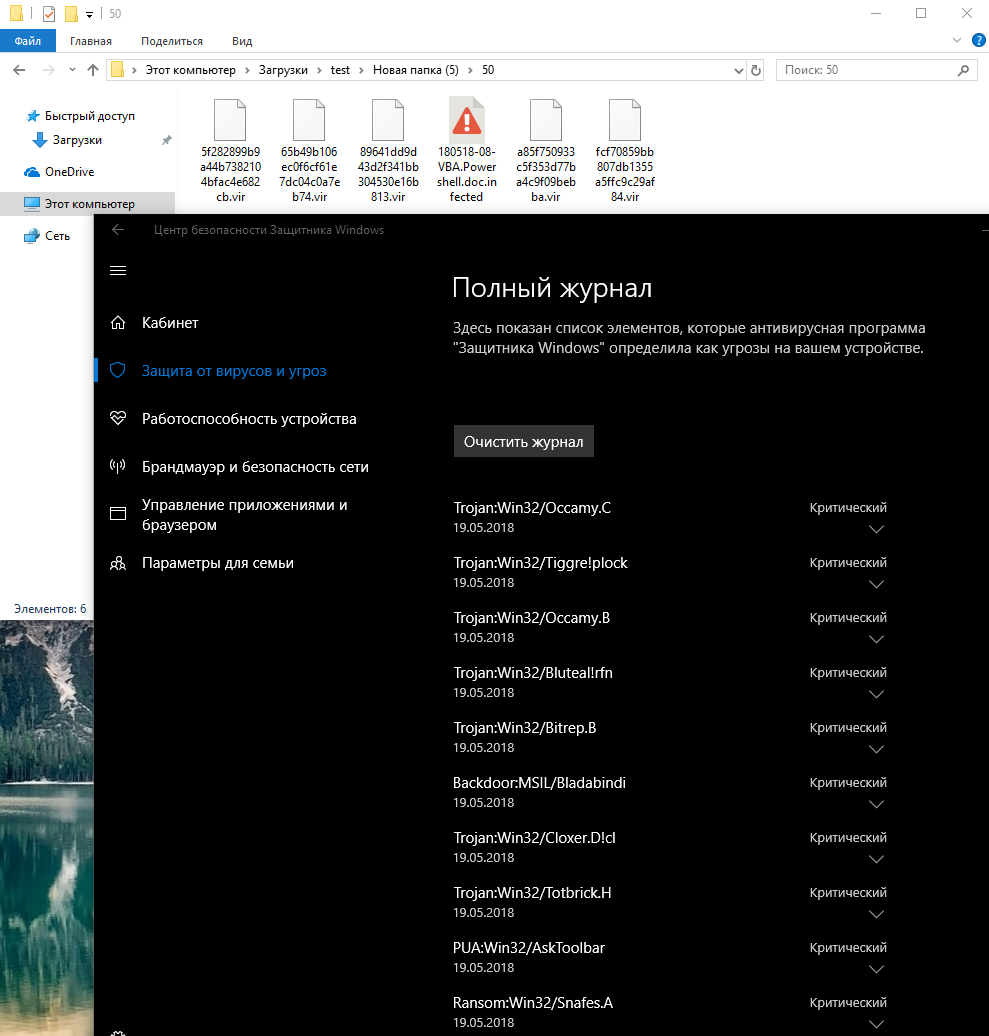
Task: Select file fcf70859bb...84.vir
Action: coord(624,151)
